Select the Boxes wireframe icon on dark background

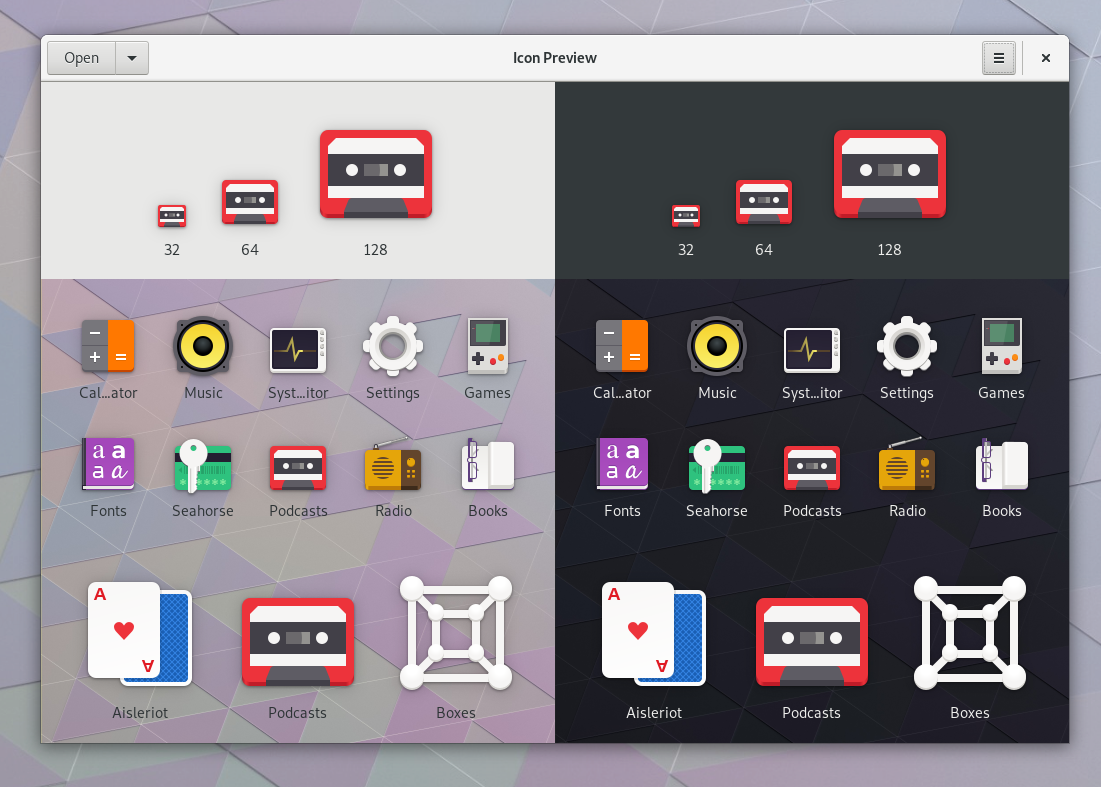click(969, 633)
